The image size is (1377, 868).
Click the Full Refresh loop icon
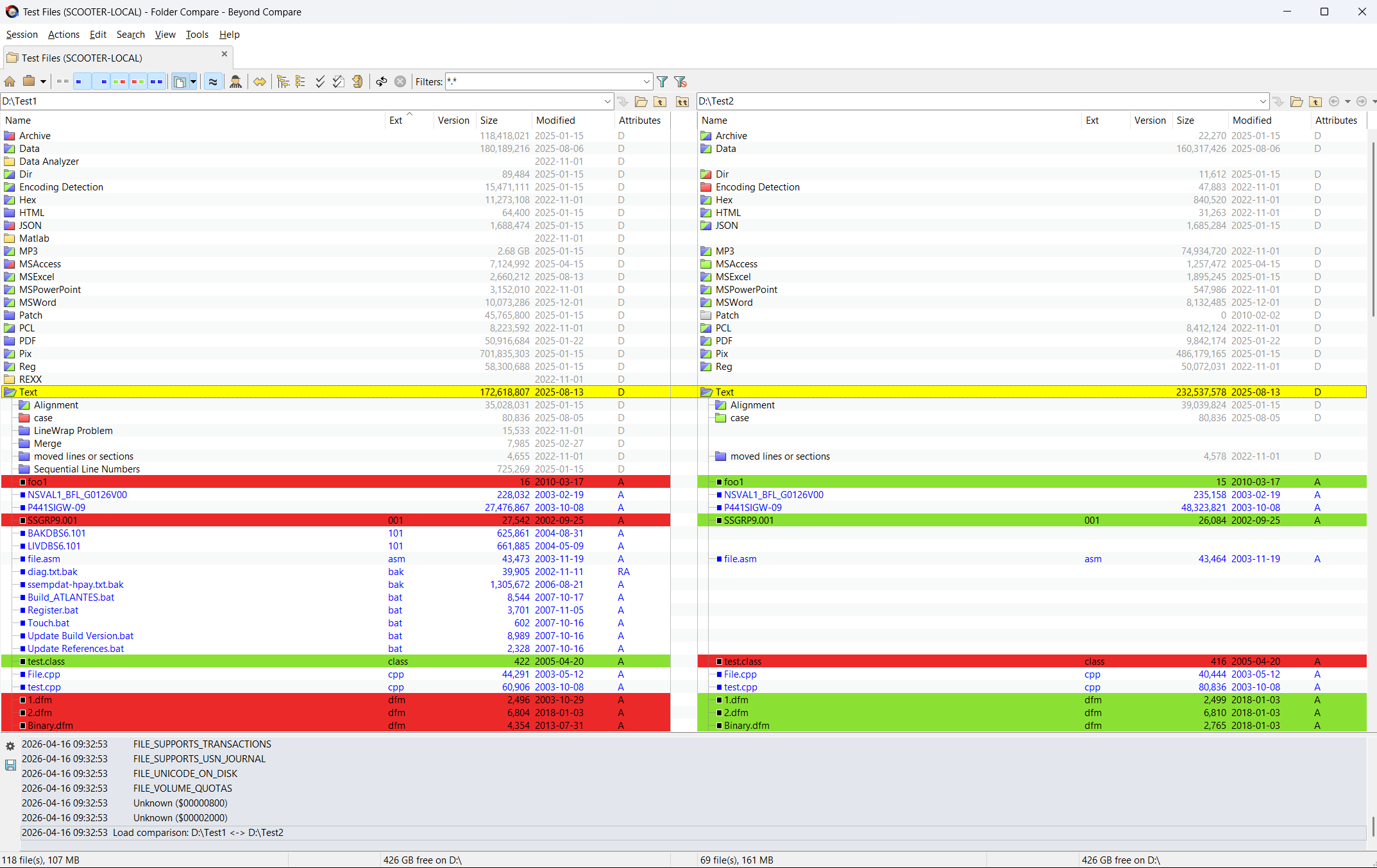(382, 81)
